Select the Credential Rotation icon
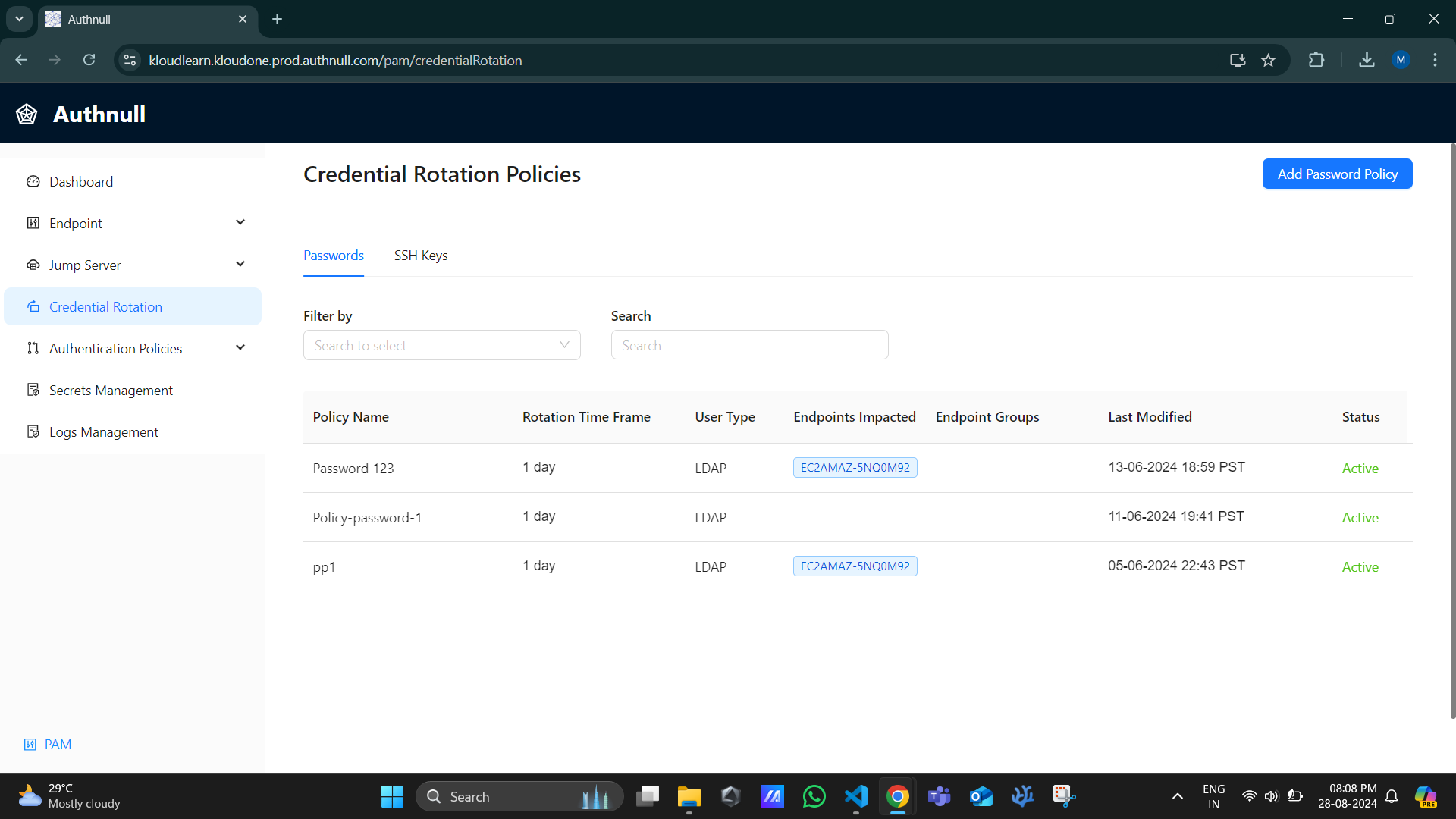Viewport: 1456px width, 819px height. coord(34,306)
